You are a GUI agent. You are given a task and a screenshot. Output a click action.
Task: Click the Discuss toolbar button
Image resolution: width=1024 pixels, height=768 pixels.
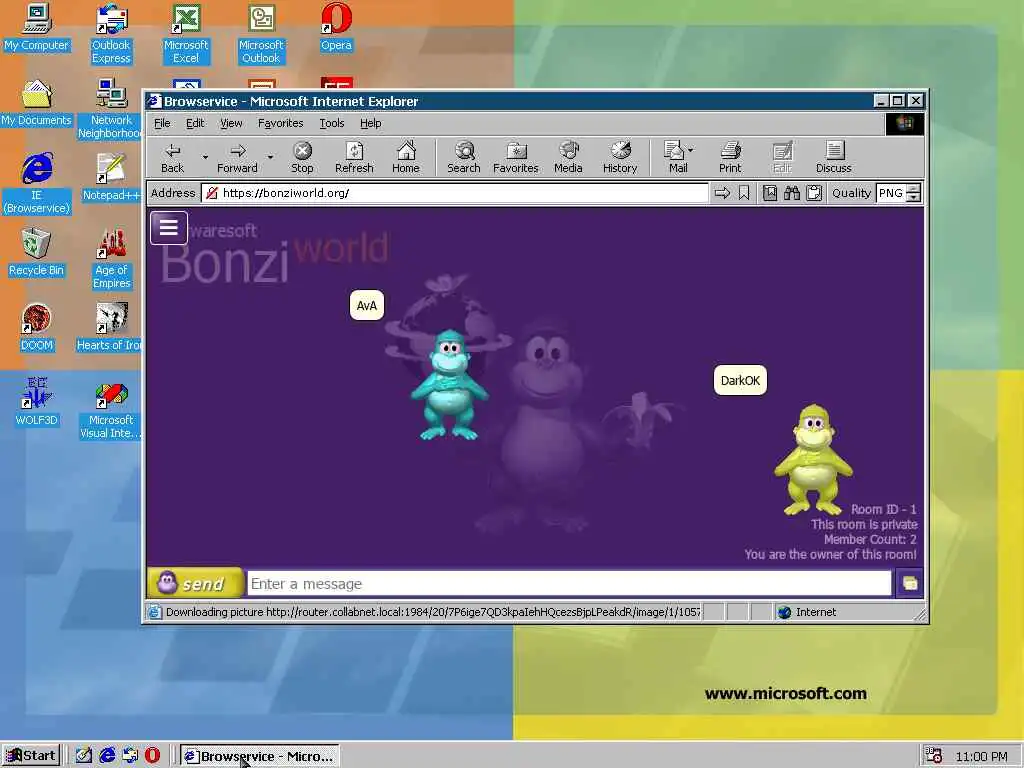click(834, 157)
